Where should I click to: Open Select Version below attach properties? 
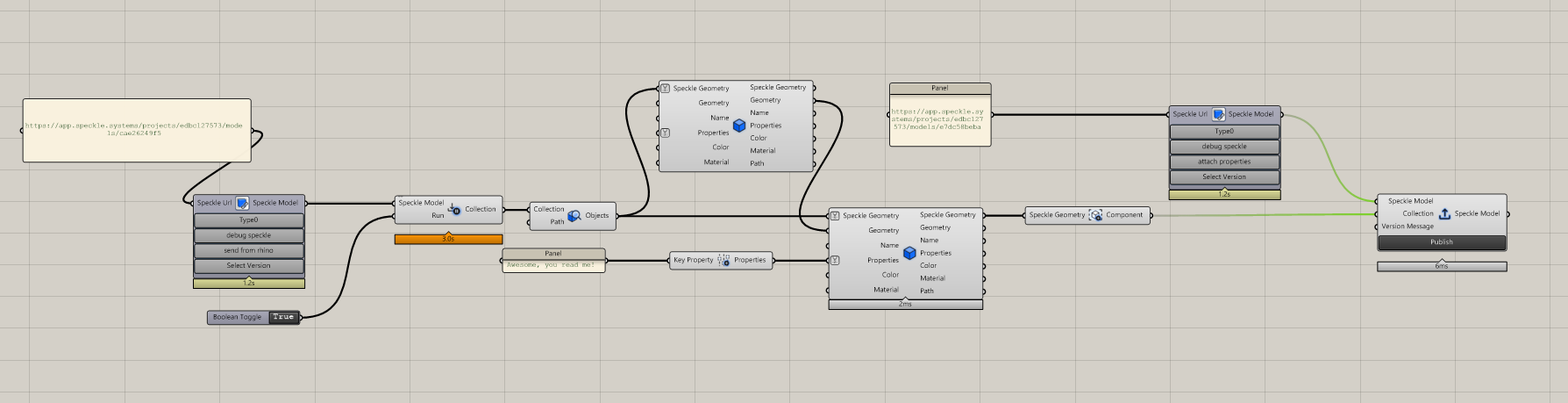1224,176
